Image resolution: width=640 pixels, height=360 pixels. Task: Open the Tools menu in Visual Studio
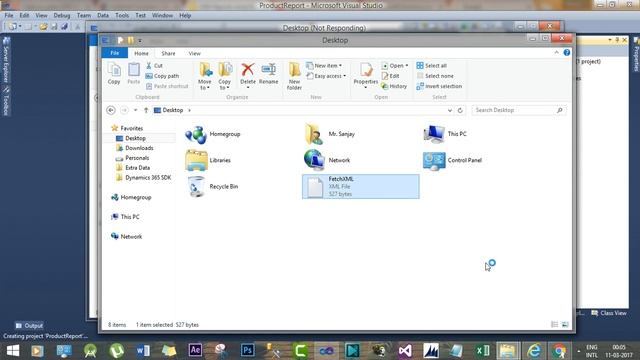click(122, 16)
